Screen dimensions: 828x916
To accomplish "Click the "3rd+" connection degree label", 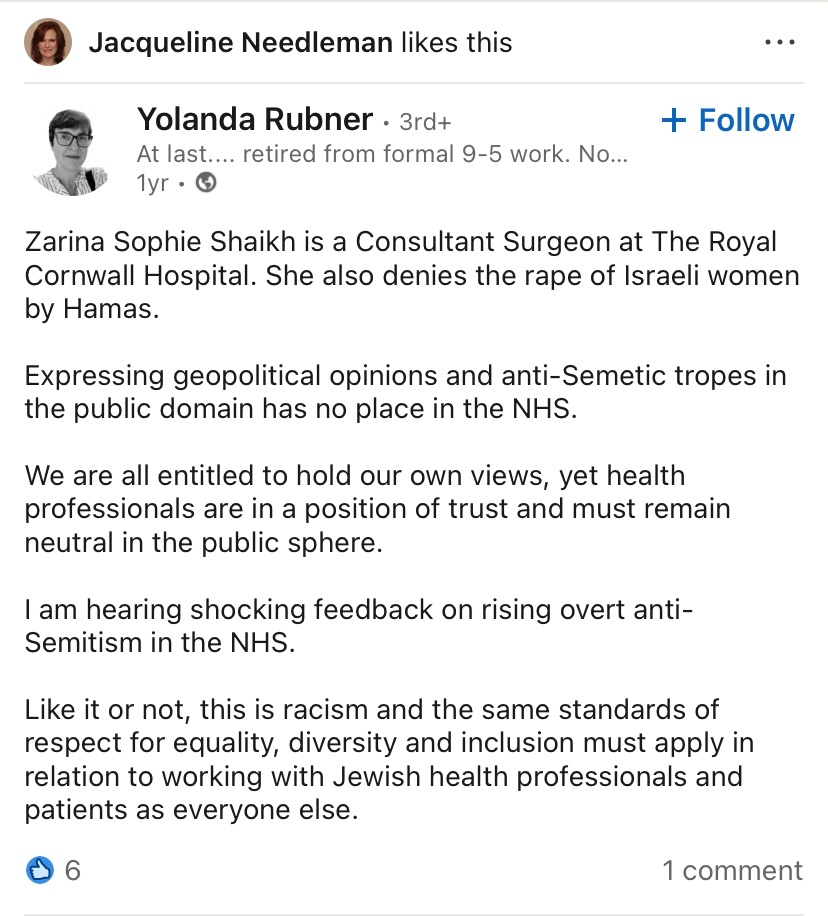I will tap(425, 123).
